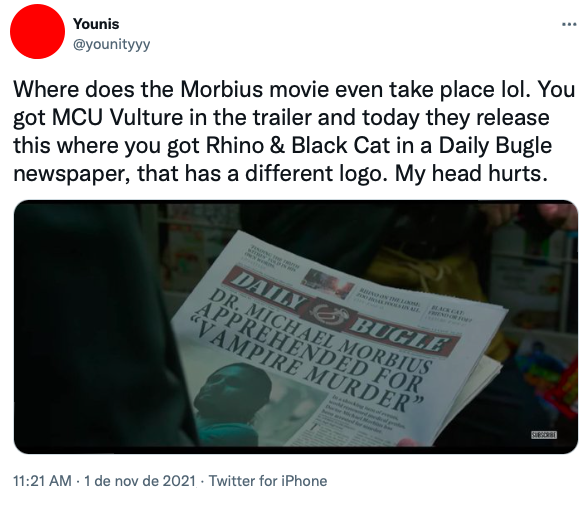
Task: Open the 11:21 AM timestamp link
Action: pyautogui.click(x=42, y=481)
